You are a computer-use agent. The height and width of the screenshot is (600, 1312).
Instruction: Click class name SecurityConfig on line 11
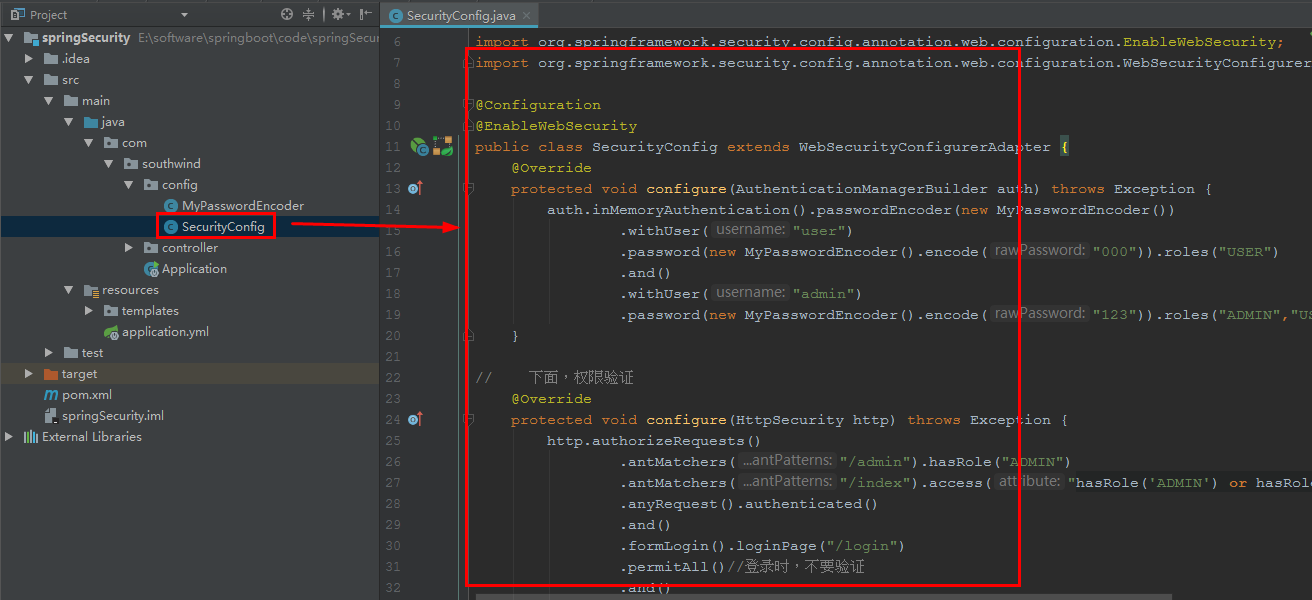[654, 147]
